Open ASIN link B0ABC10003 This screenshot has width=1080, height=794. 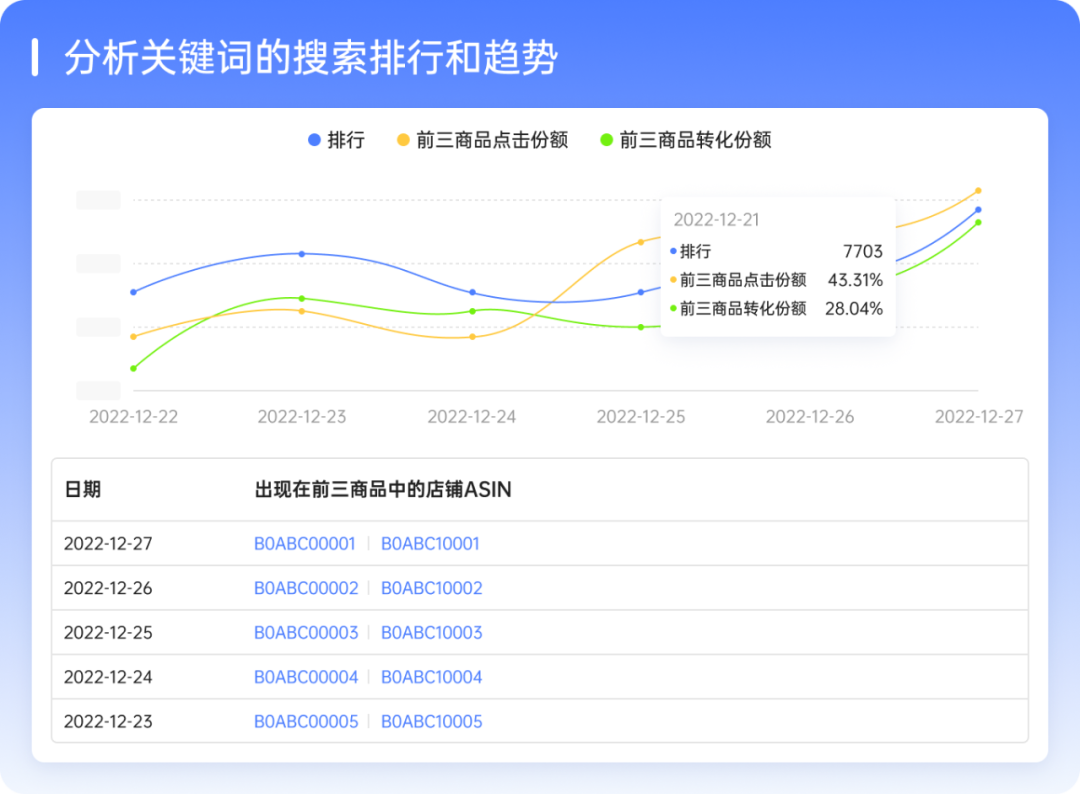[x=432, y=632]
